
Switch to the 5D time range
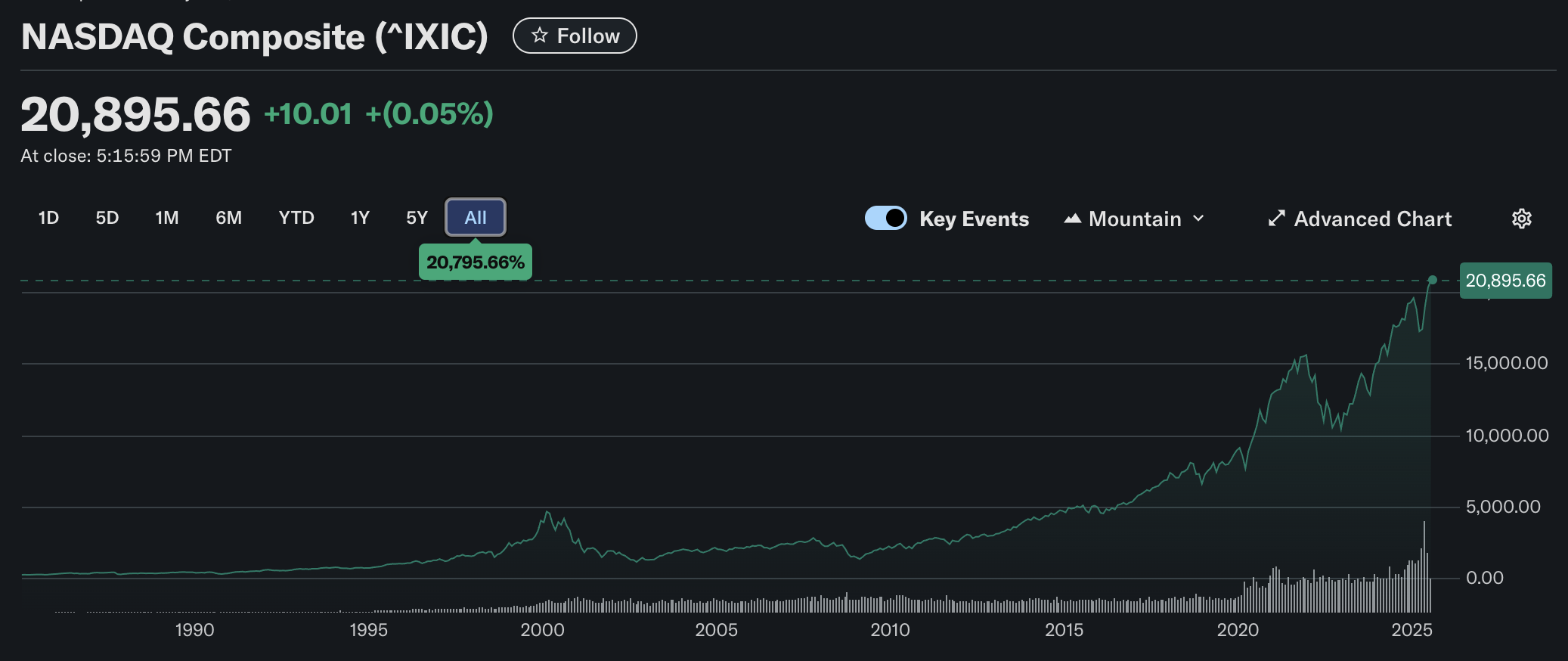coord(107,218)
